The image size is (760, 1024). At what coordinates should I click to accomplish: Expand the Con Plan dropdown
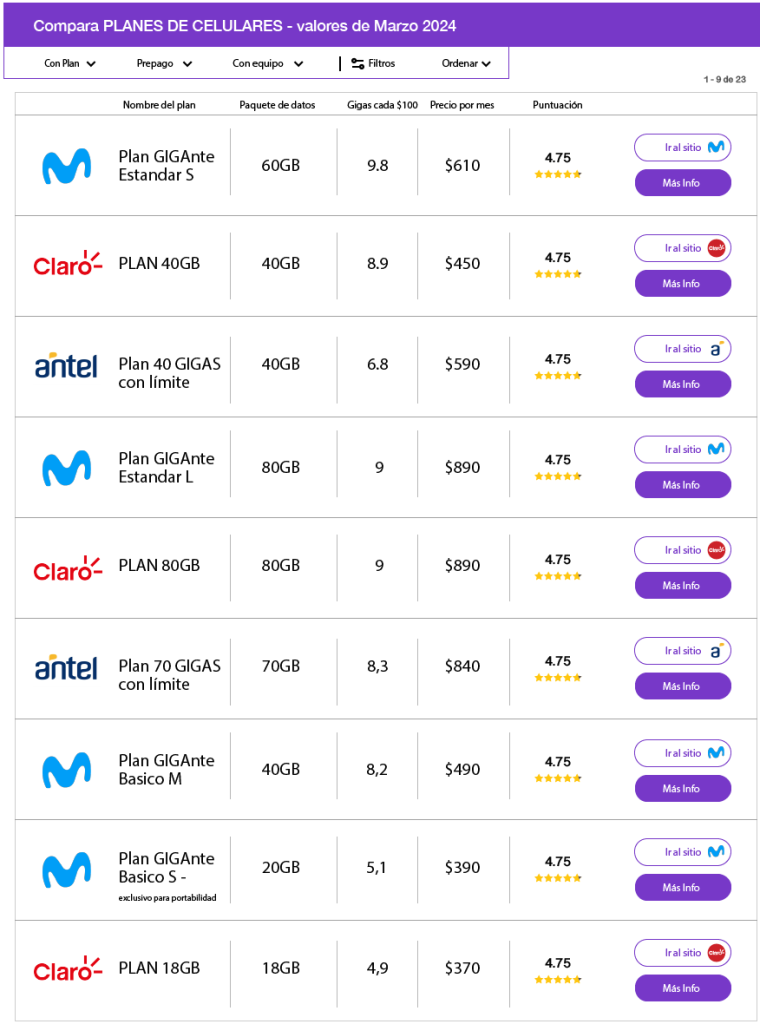click(70, 63)
